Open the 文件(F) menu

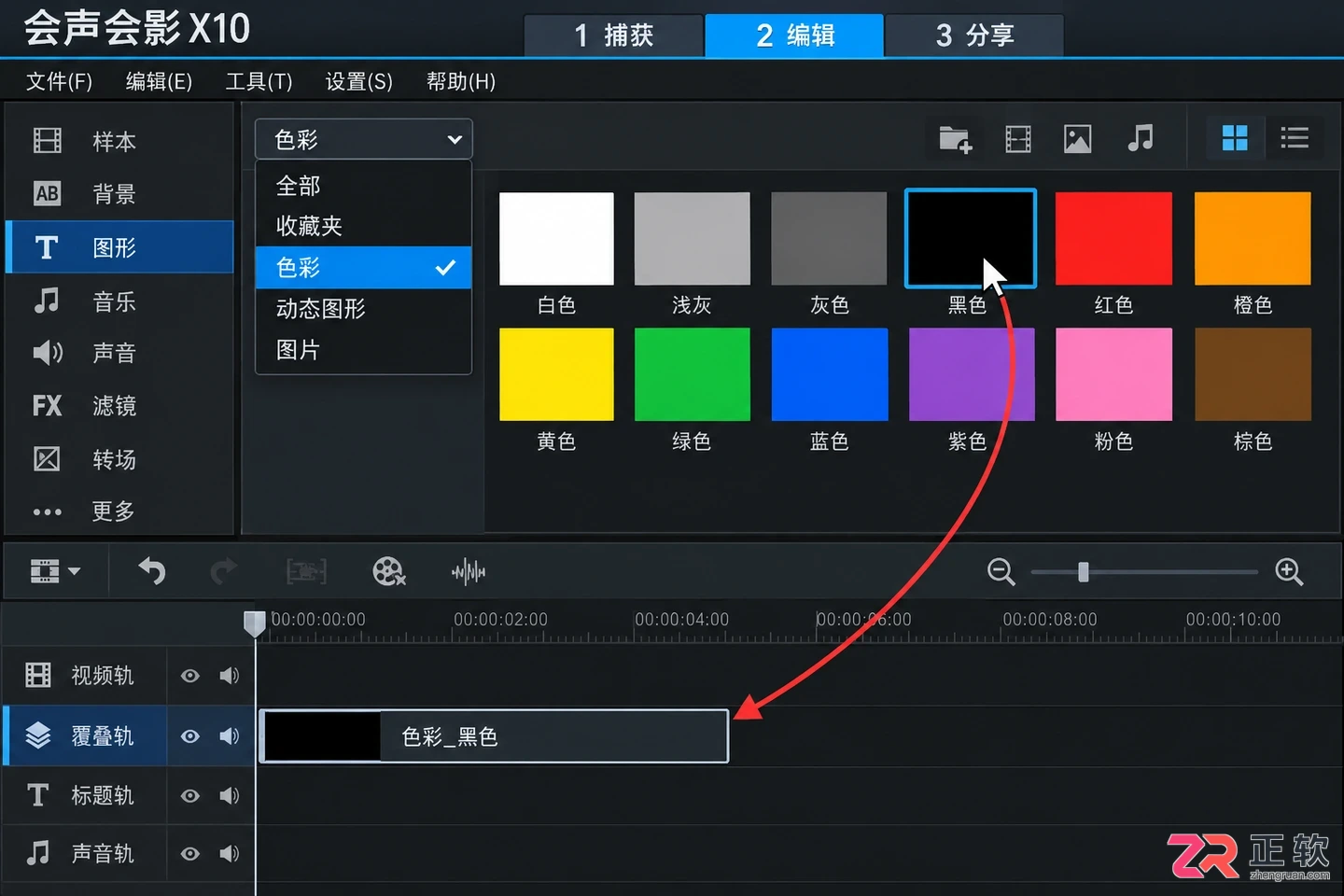(x=59, y=82)
